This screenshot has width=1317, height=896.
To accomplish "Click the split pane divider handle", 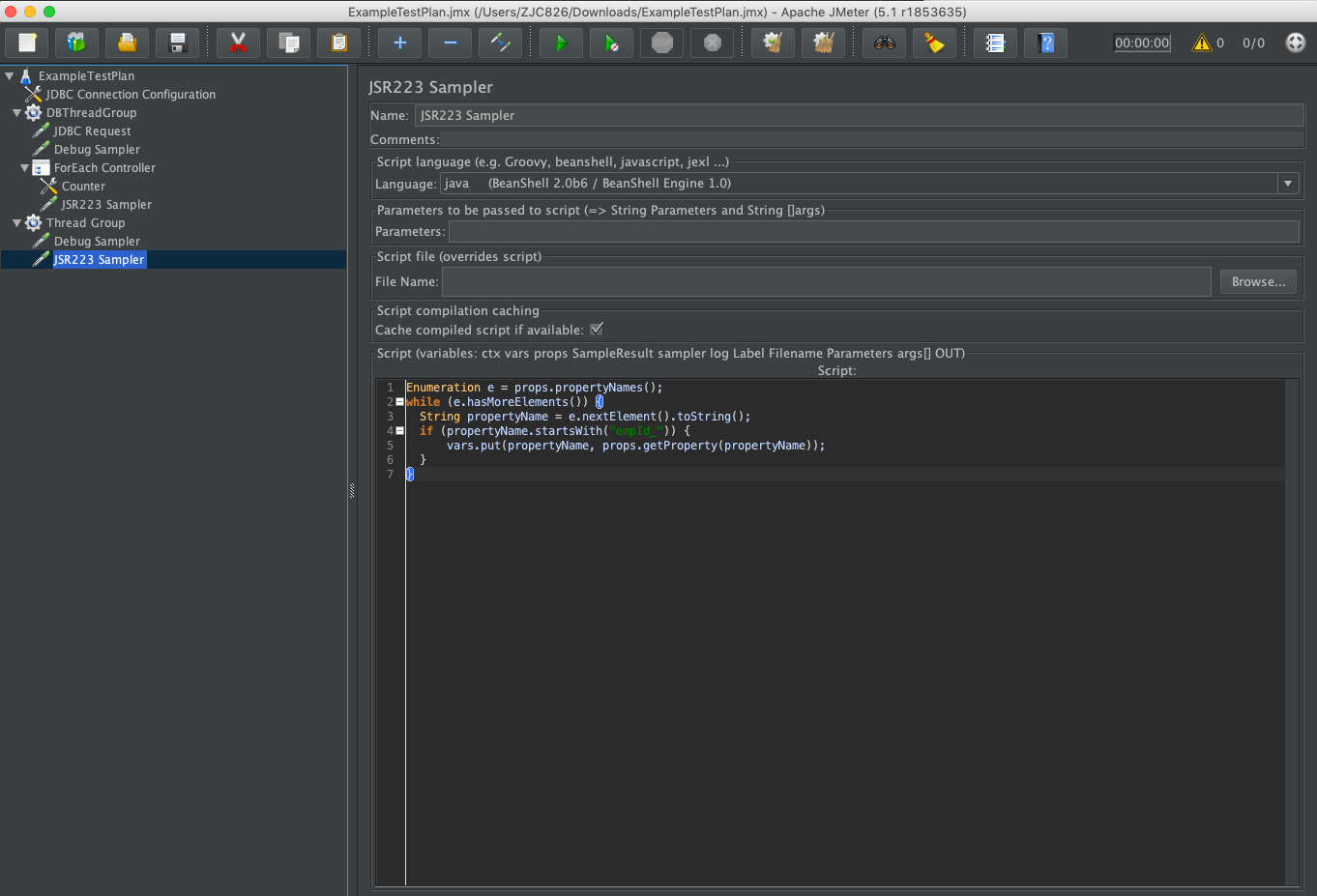I will (352, 491).
